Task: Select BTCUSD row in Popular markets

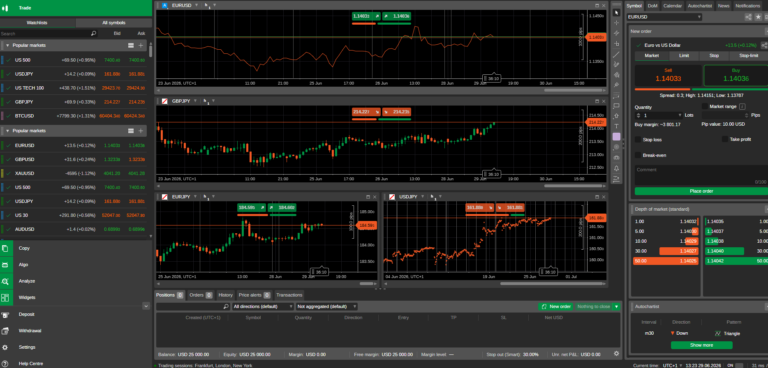Action: tap(74, 116)
